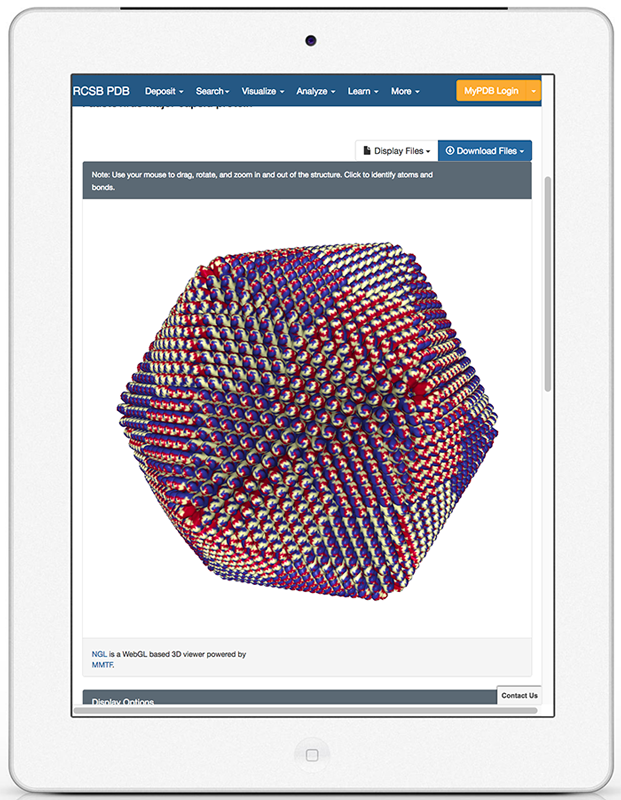
Task: Click the 3D virus capsid structure viewer
Action: pyautogui.click(x=307, y=418)
